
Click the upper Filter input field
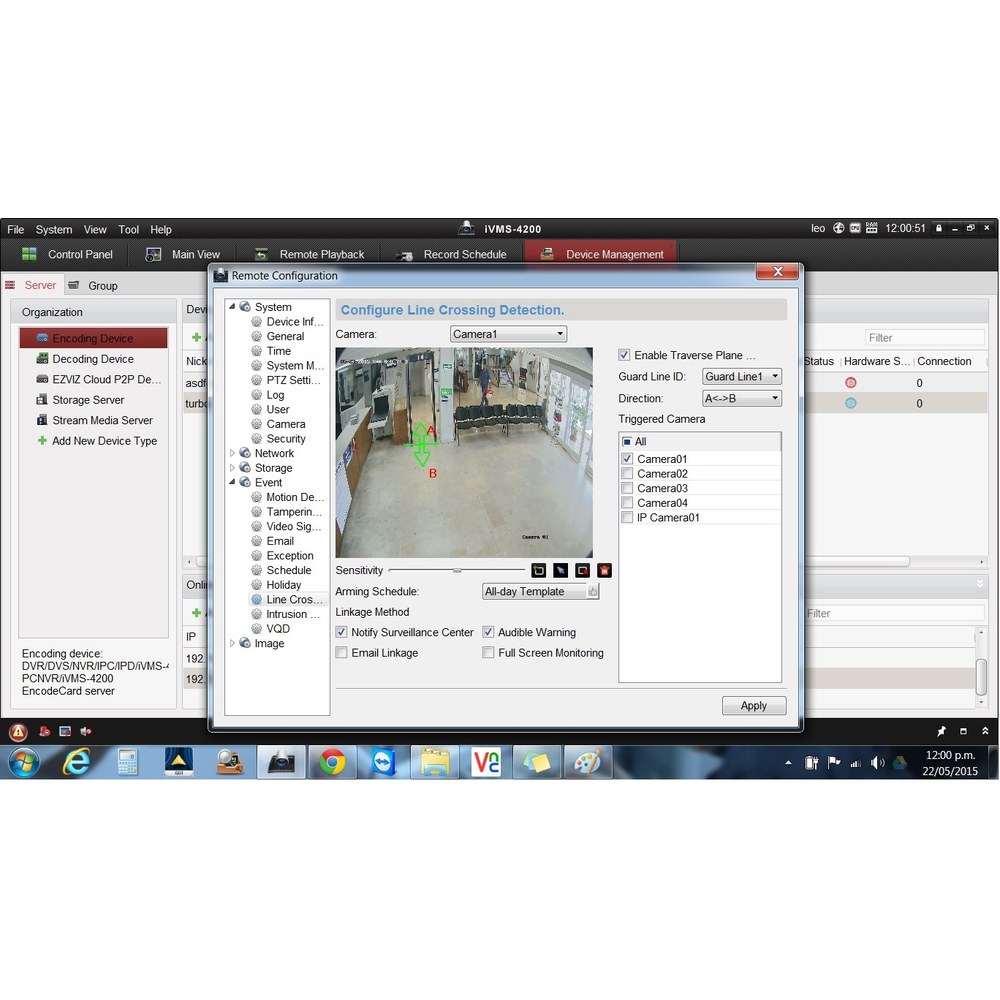click(925, 337)
